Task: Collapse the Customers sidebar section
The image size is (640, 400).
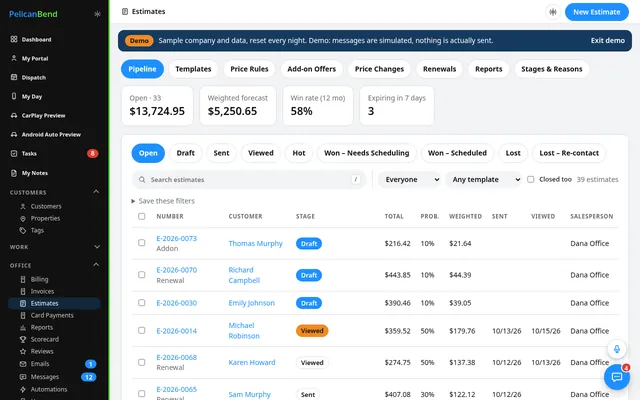Action: [96, 192]
